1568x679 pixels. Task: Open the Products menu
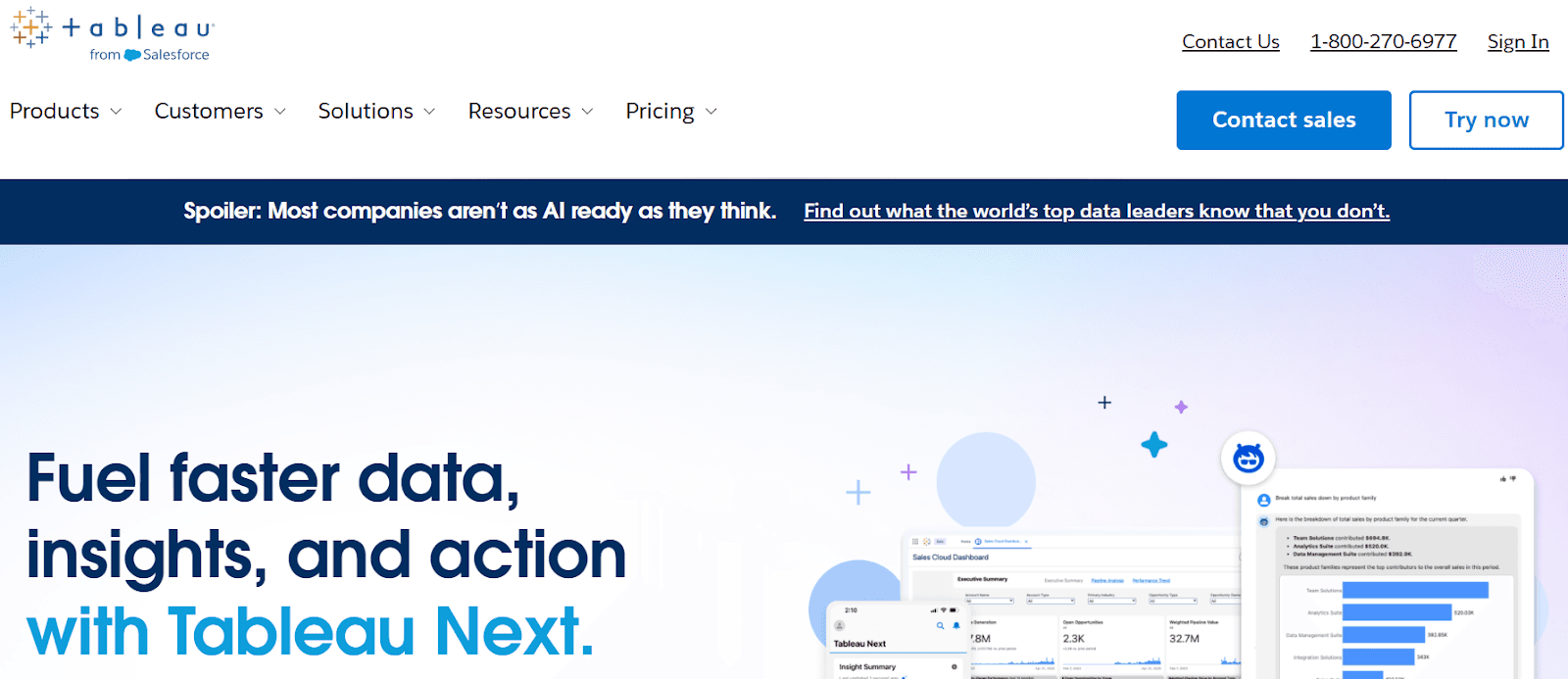55,111
